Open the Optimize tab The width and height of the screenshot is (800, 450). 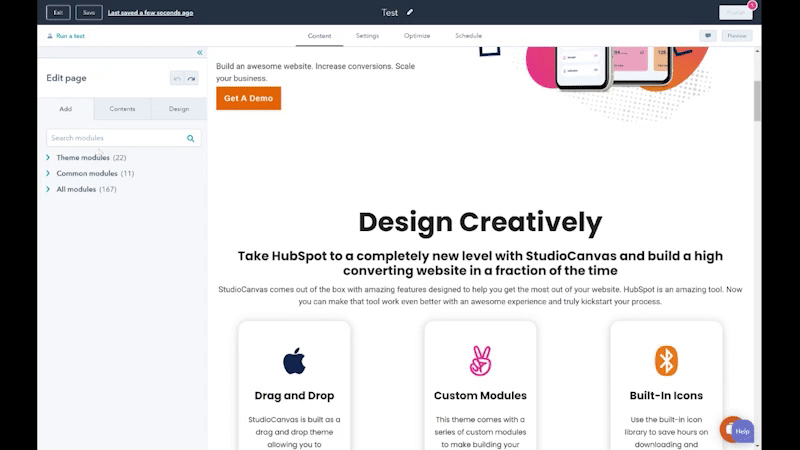coord(417,36)
